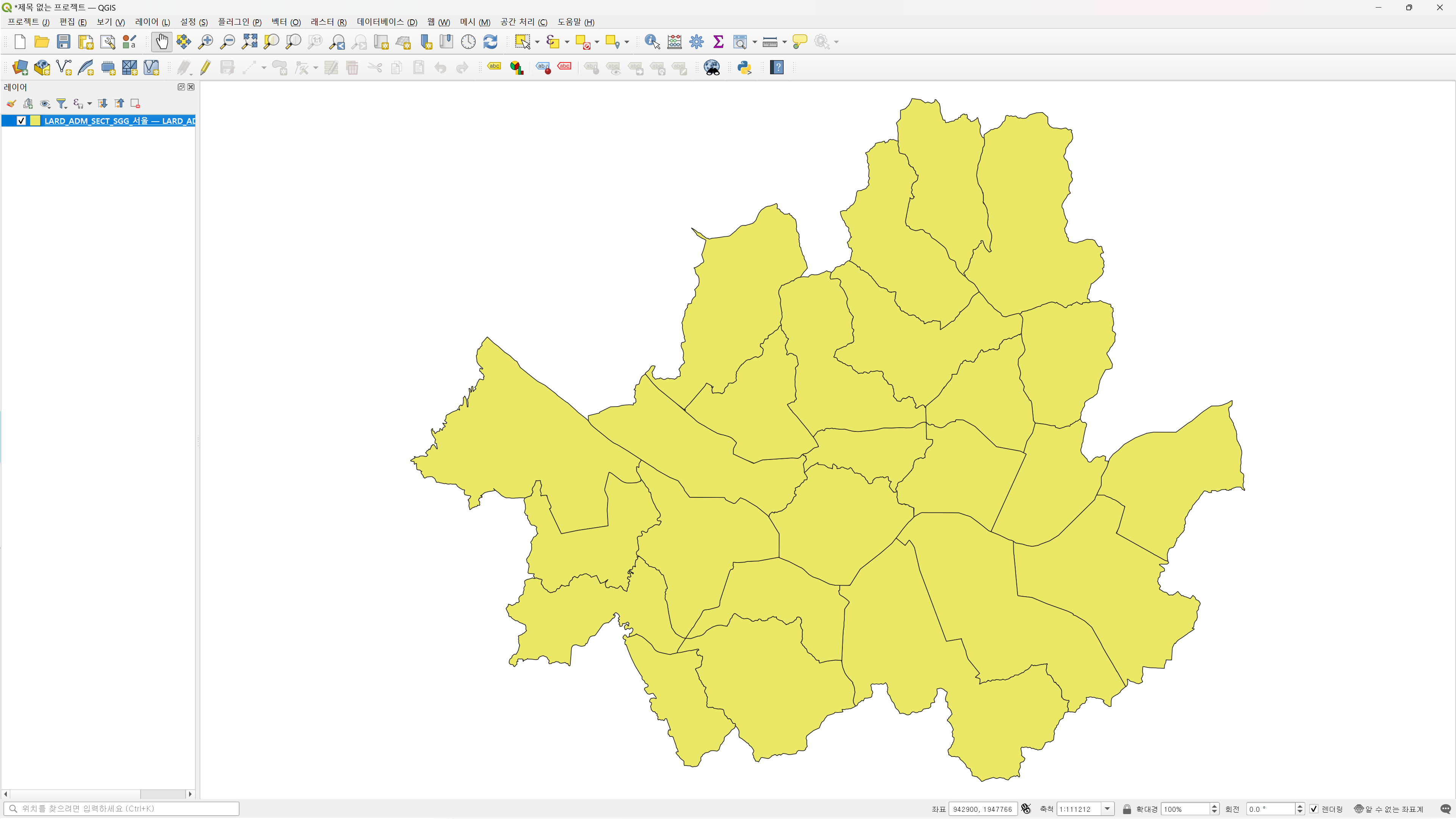Open the Identify Features tool
Screen dimensions: 1456x819
tap(652, 42)
